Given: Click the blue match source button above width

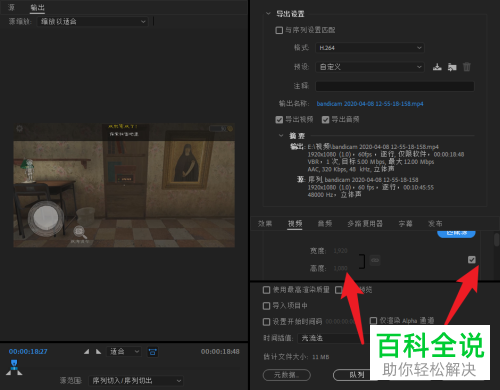Looking at the screenshot, I should 456,234.
